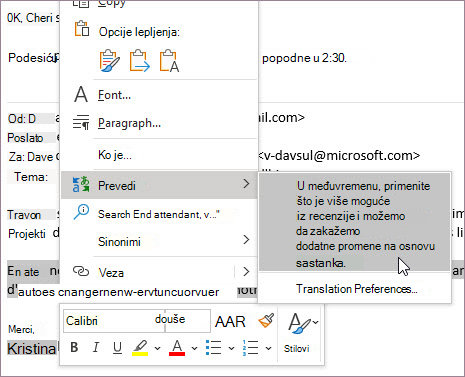Open numbered list dropdown arrow

tap(268, 348)
